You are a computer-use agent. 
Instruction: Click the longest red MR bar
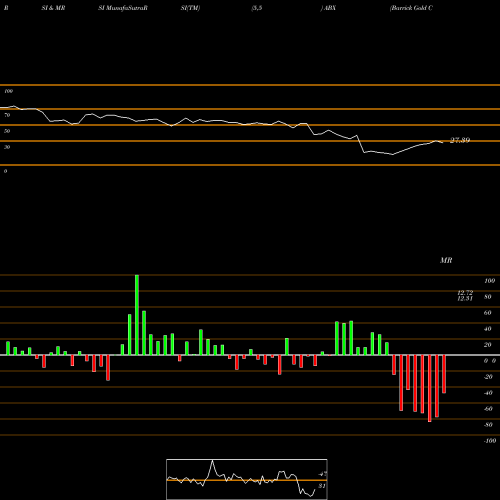tap(430, 388)
